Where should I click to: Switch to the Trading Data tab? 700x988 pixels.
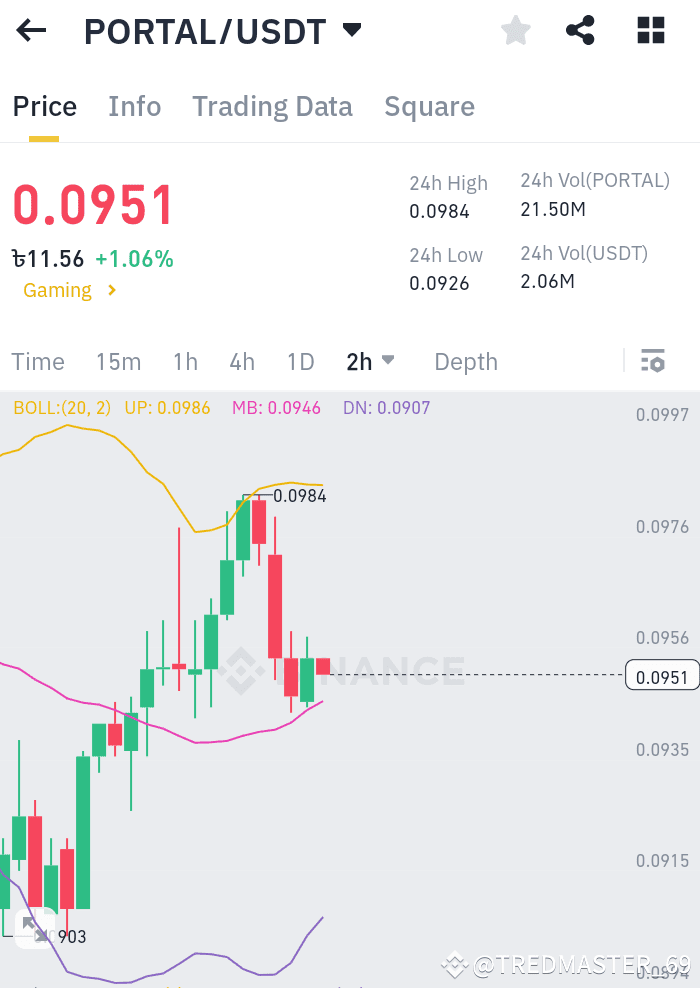(272, 106)
